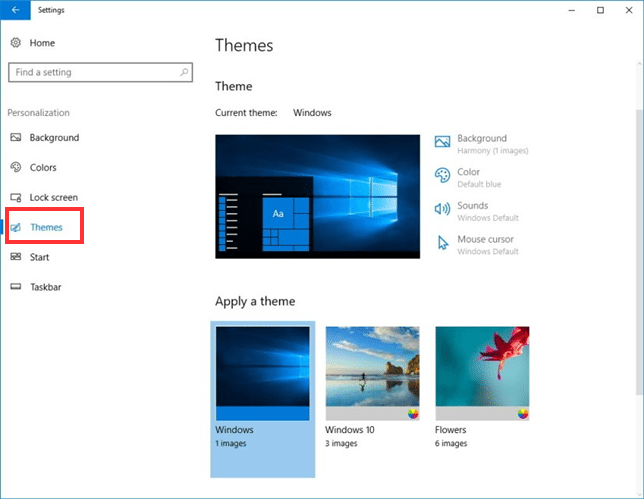Click the Taskbar icon in sidebar
The height and width of the screenshot is (499, 644).
pos(16,287)
